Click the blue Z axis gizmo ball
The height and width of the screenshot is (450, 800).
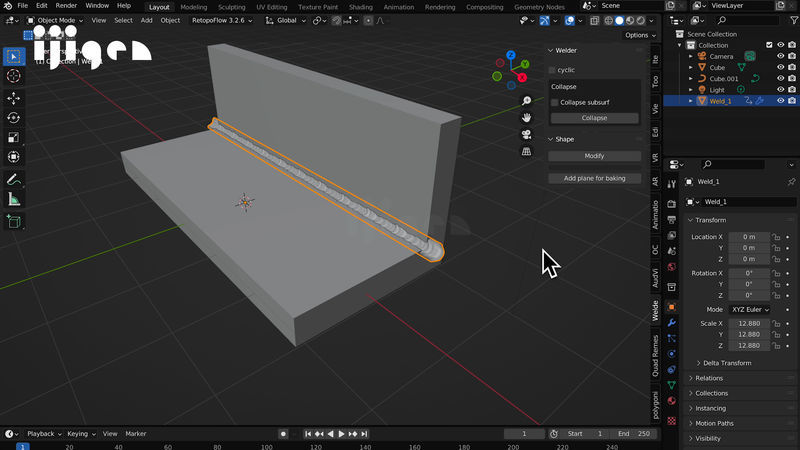511,55
